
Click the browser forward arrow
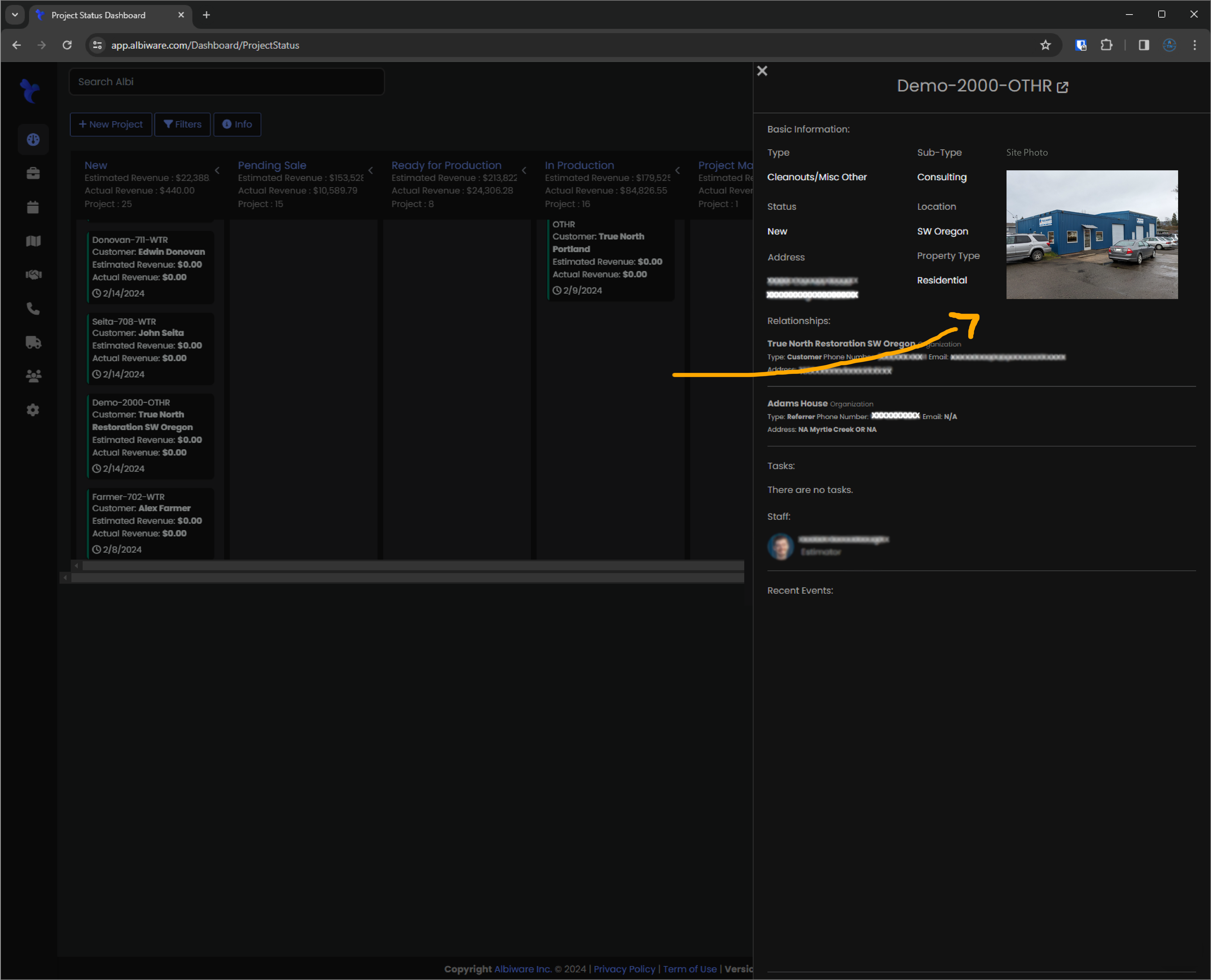pyautogui.click(x=41, y=45)
